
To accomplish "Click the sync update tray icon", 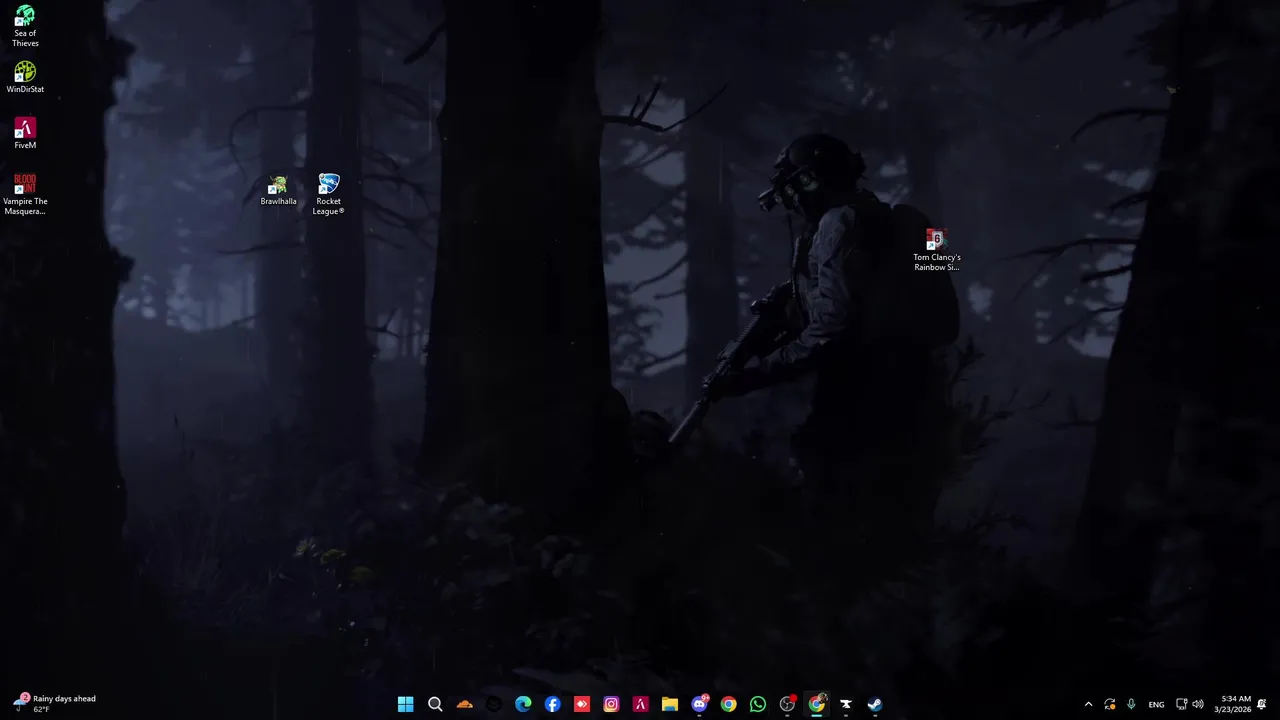I will tap(1110, 704).
